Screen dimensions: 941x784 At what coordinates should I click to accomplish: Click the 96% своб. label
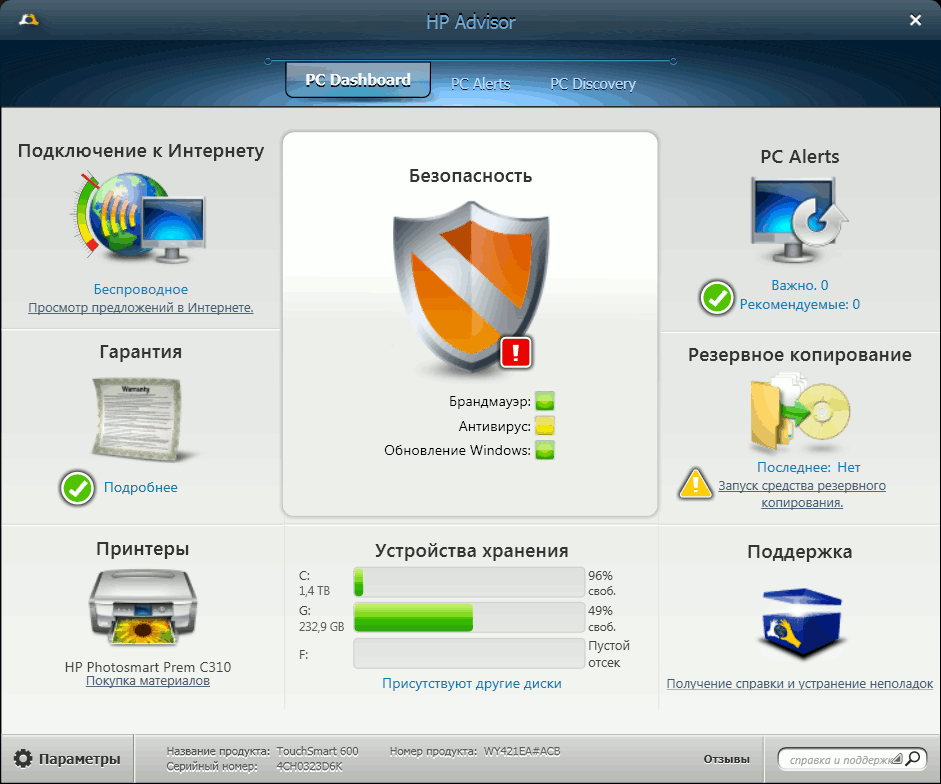tap(602, 583)
